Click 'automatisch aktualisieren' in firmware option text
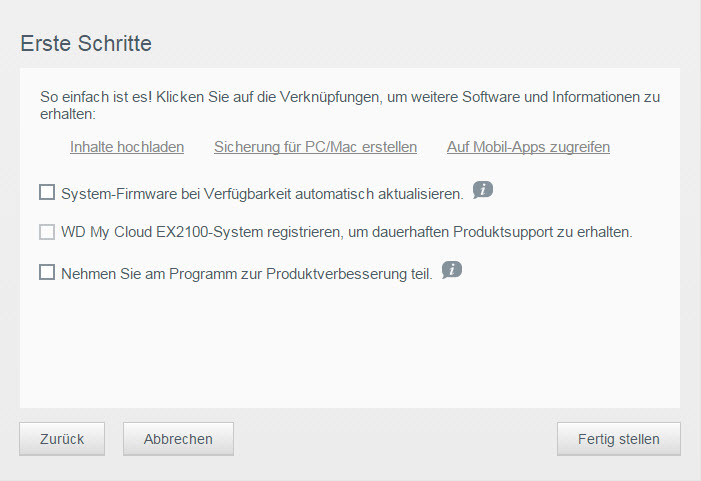This screenshot has width=701, height=481. point(379,194)
